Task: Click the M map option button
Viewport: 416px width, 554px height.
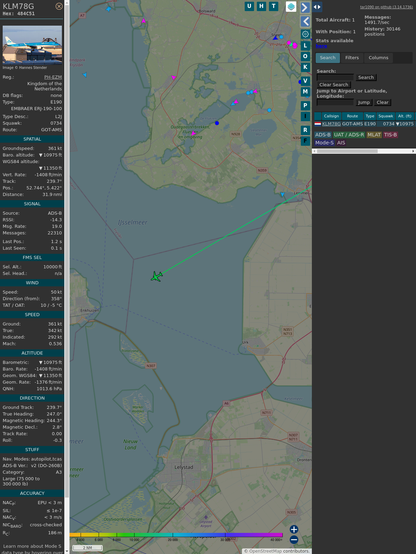Action: click(x=305, y=92)
